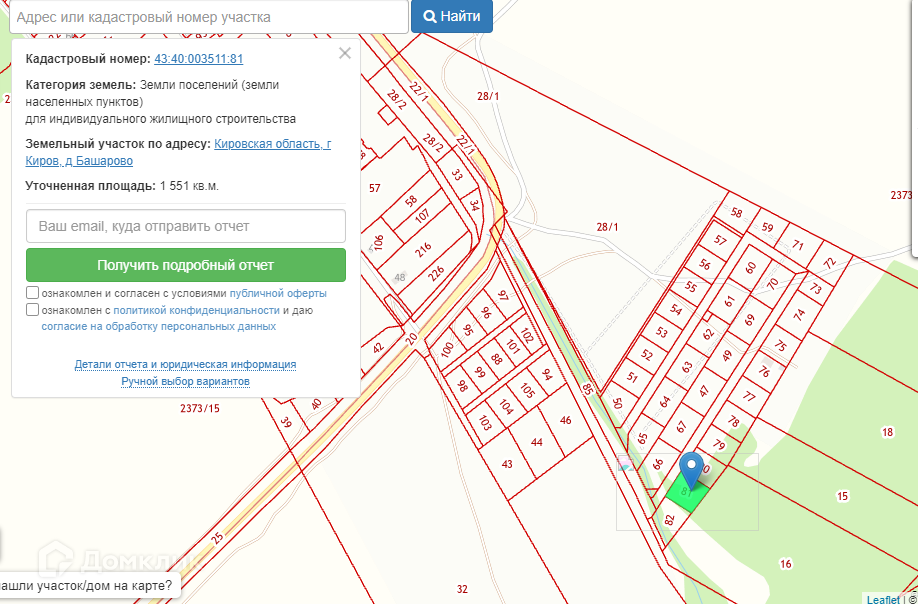Select parcel 15 on the map

click(842, 496)
